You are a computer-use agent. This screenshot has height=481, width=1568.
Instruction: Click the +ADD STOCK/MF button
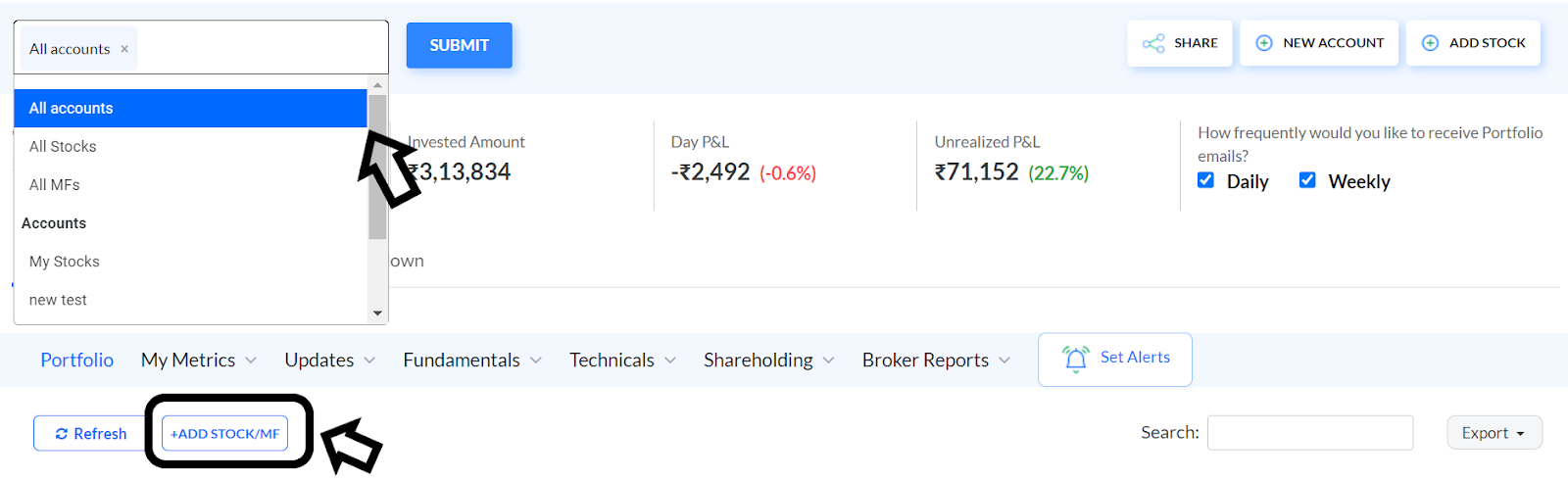tap(225, 433)
